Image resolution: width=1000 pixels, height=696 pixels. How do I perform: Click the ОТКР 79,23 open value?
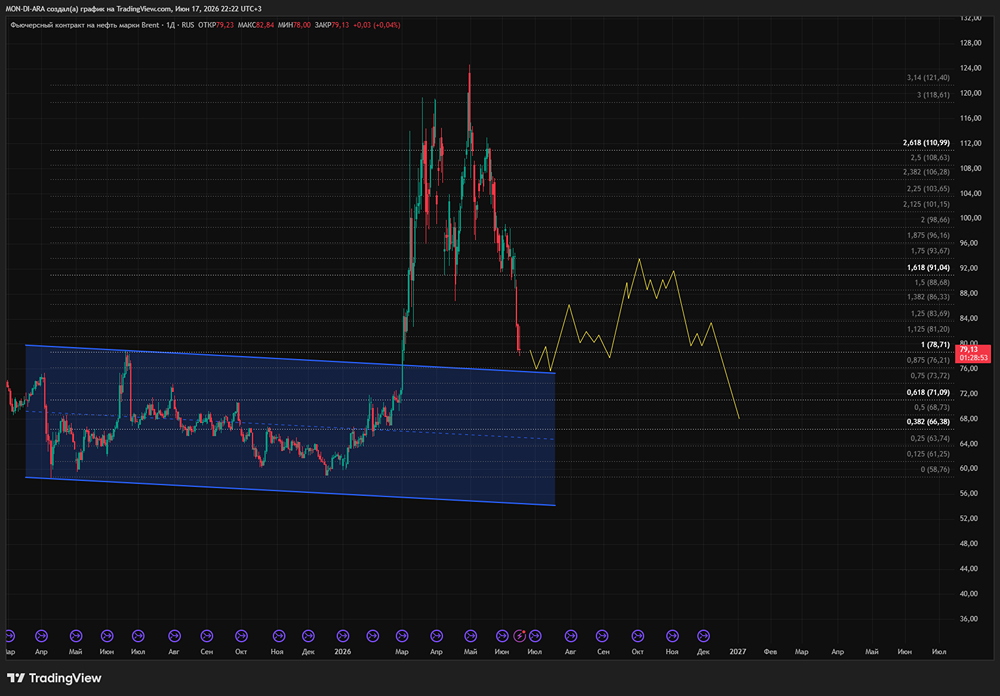(216, 25)
